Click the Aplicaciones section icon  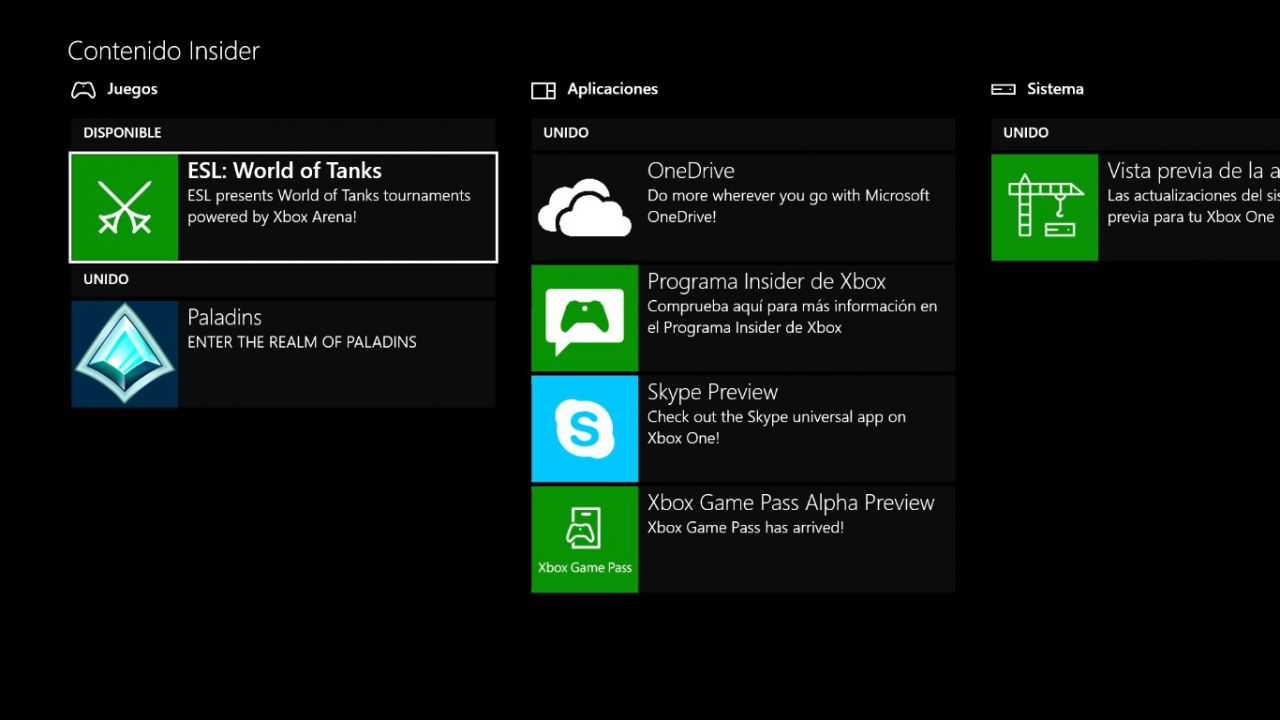(x=543, y=89)
